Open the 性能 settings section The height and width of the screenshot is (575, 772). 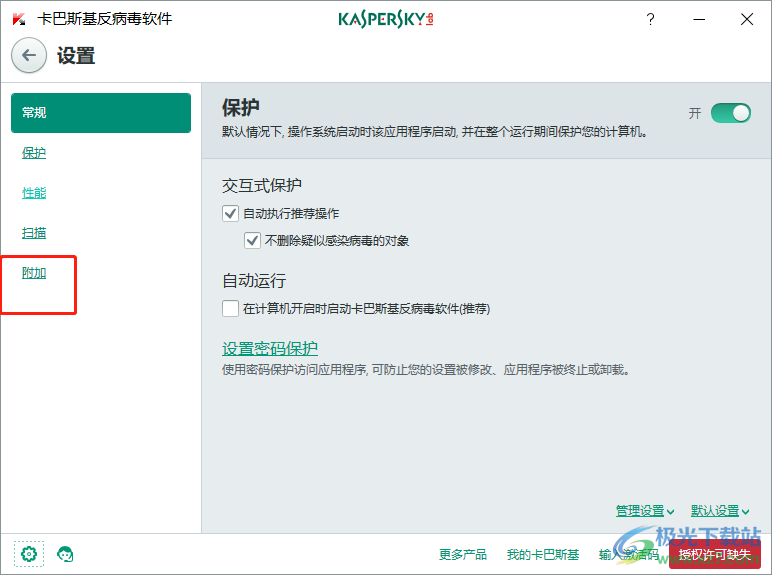click(x=34, y=193)
